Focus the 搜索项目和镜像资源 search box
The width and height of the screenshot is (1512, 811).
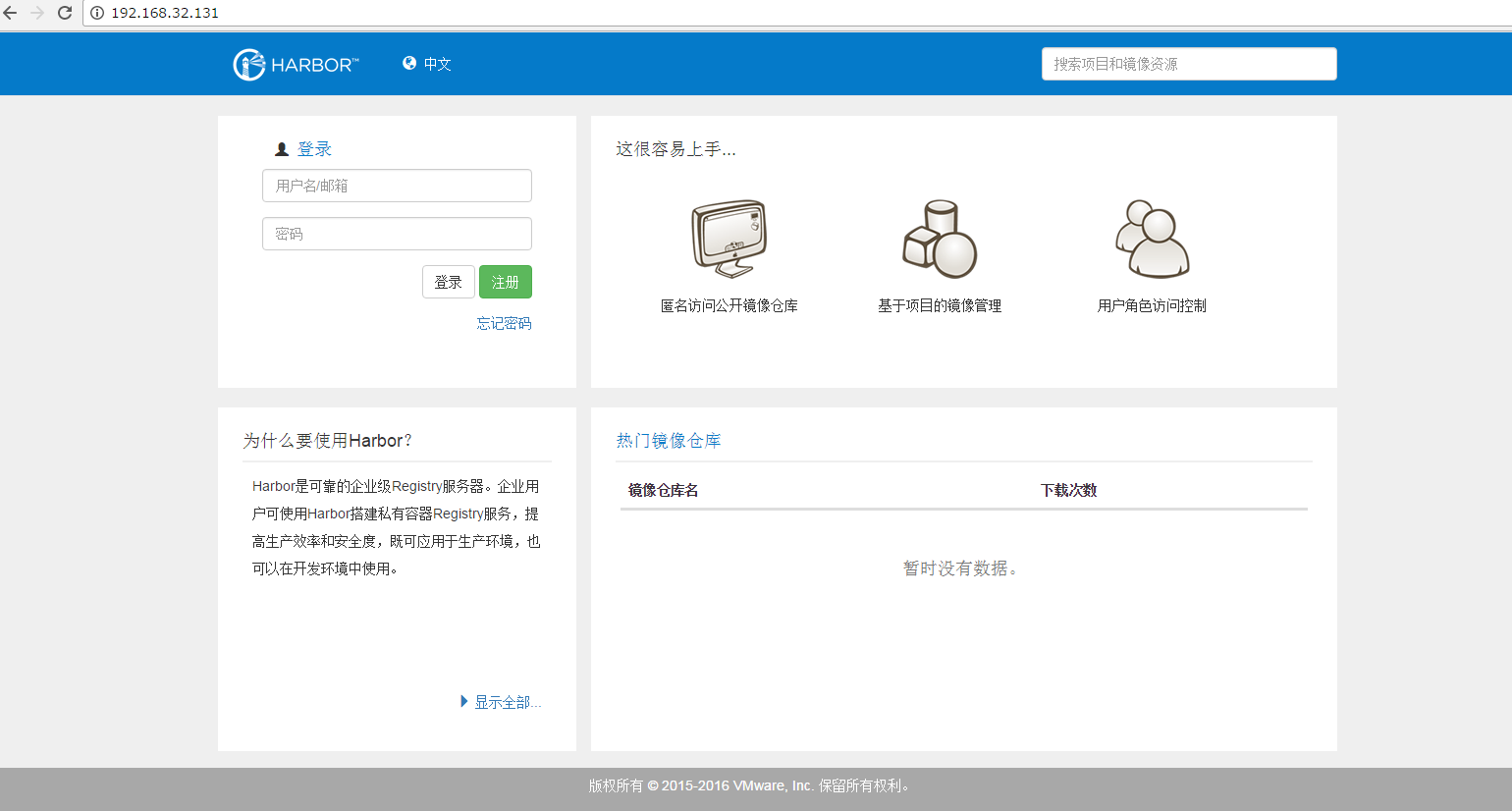1189,64
